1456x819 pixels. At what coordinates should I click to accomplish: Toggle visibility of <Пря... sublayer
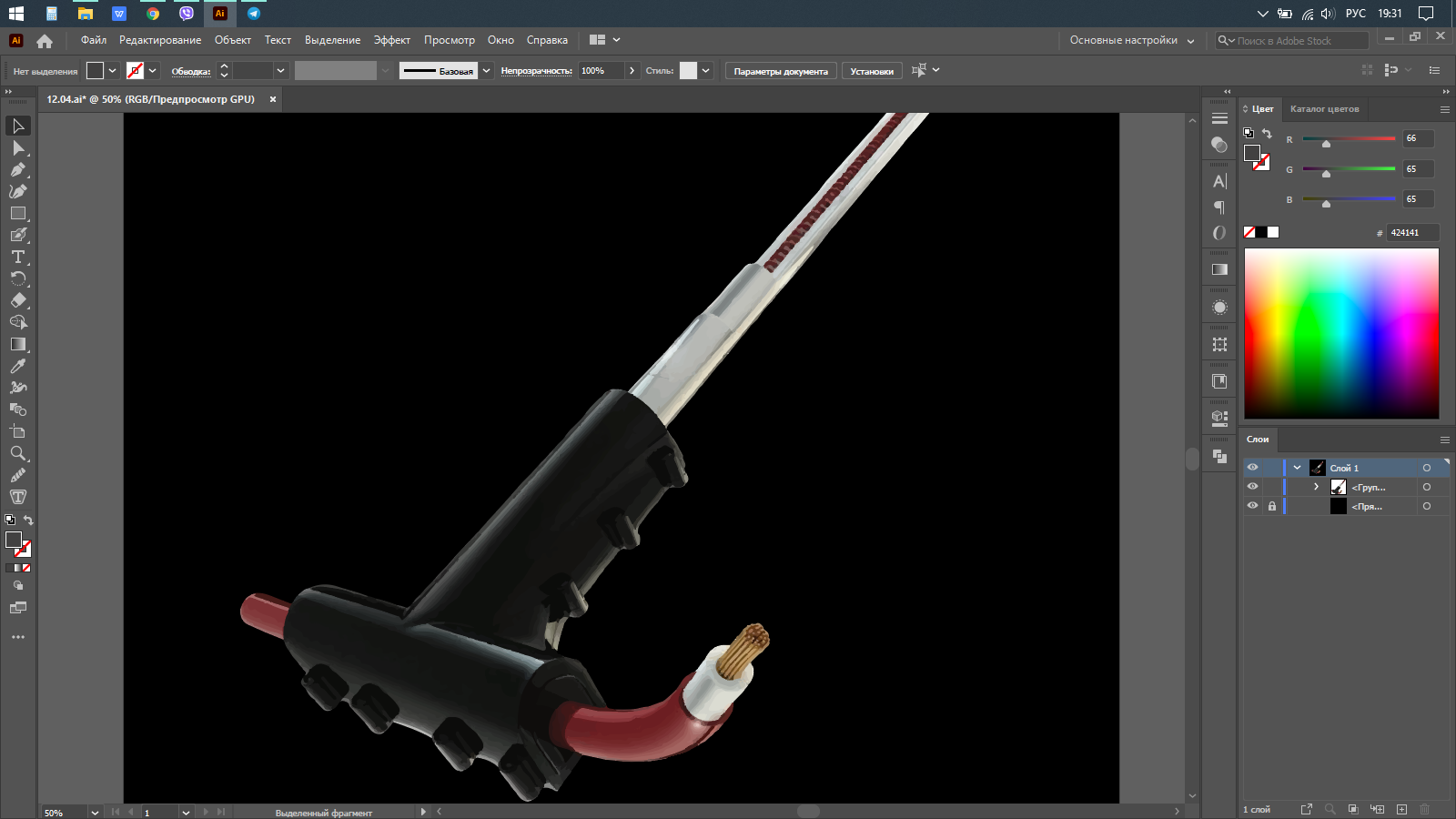click(x=1252, y=506)
